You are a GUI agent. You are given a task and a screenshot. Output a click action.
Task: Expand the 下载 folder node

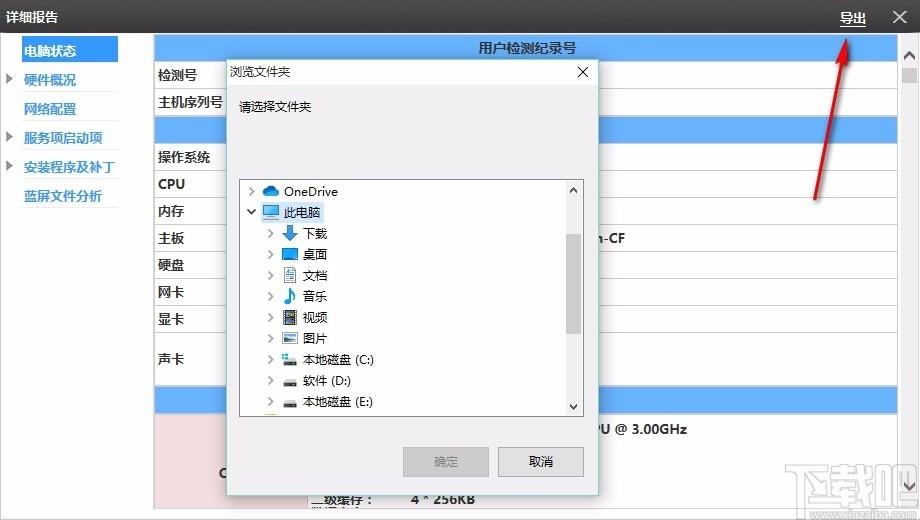click(x=270, y=233)
